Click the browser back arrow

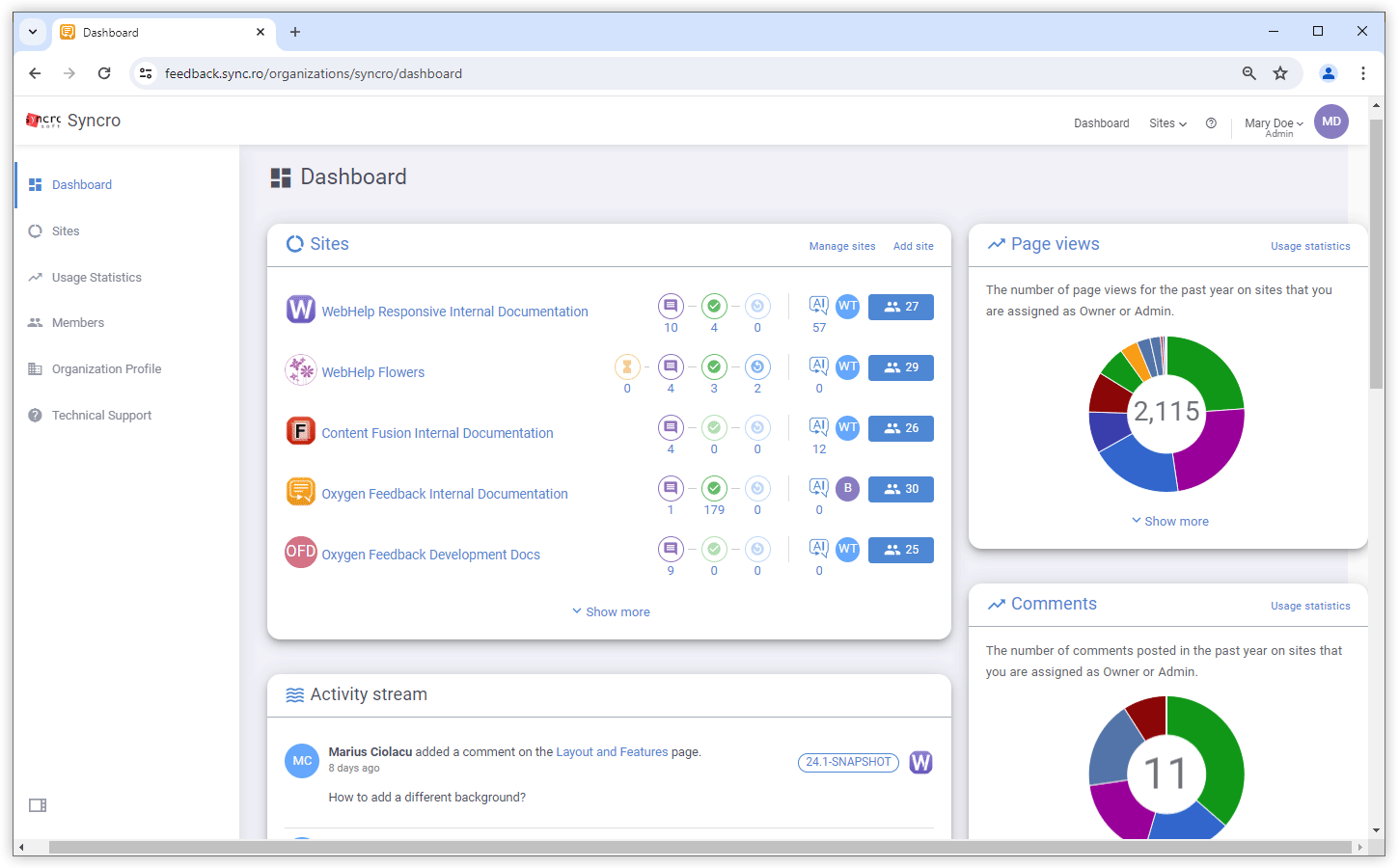pos(35,73)
